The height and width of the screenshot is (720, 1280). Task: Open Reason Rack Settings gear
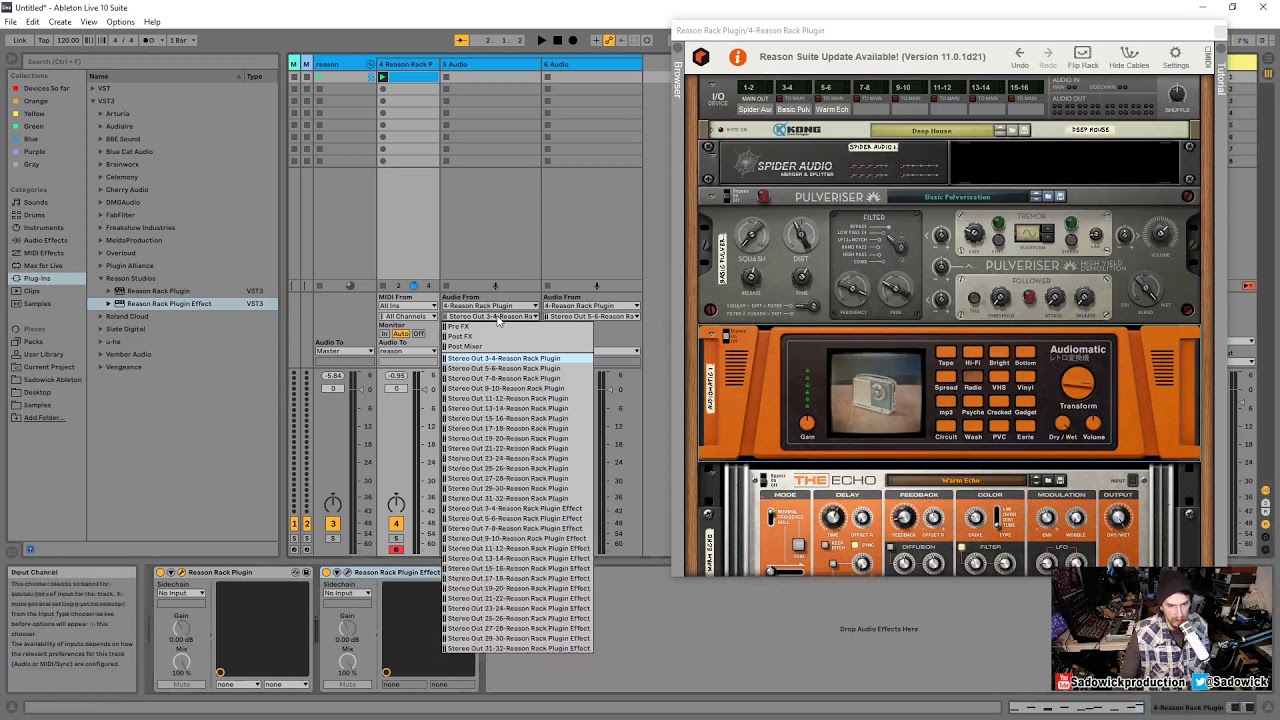pyautogui.click(x=1175, y=58)
